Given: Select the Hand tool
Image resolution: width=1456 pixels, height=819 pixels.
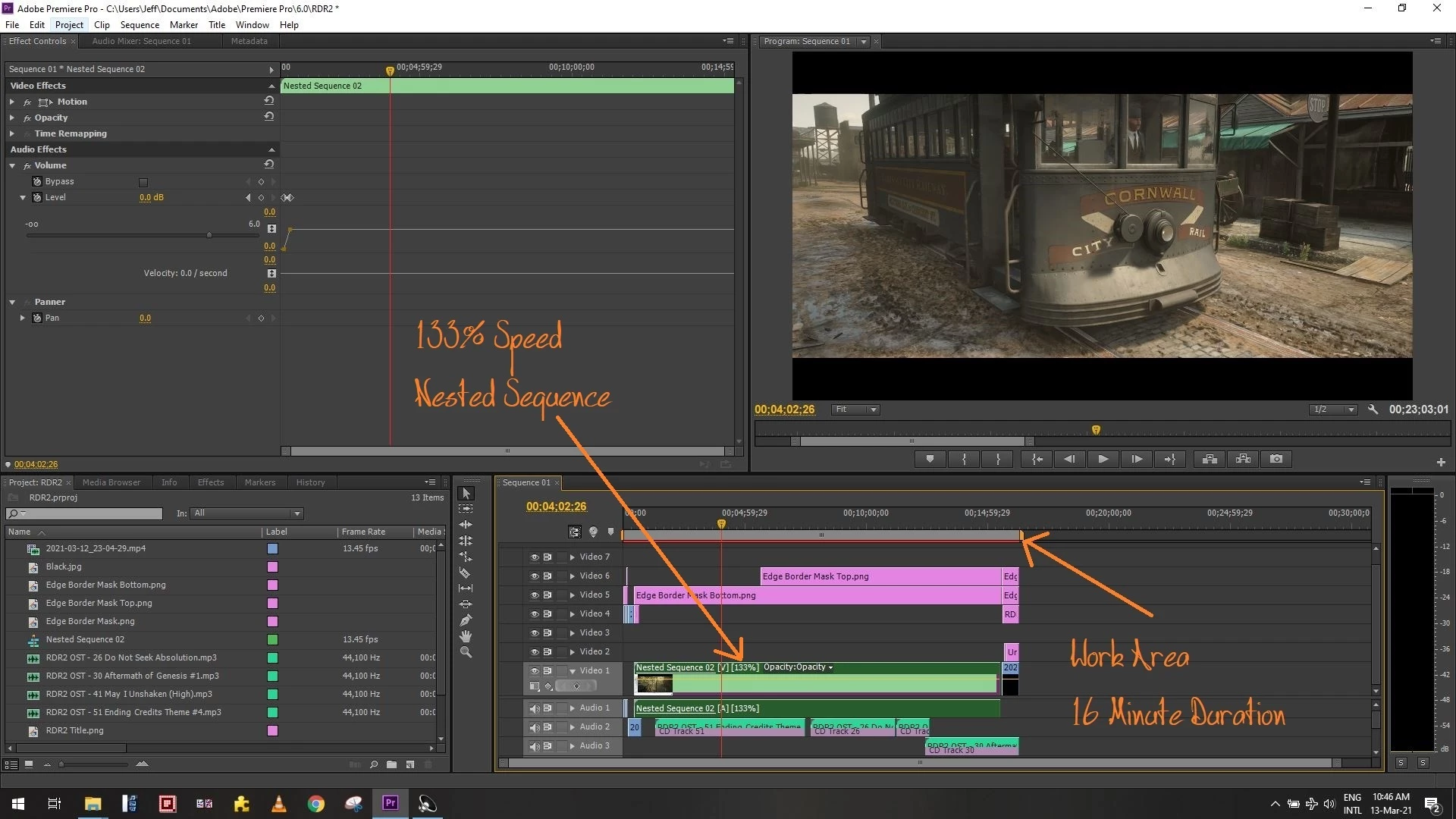Looking at the screenshot, I should [x=465, y=636].
